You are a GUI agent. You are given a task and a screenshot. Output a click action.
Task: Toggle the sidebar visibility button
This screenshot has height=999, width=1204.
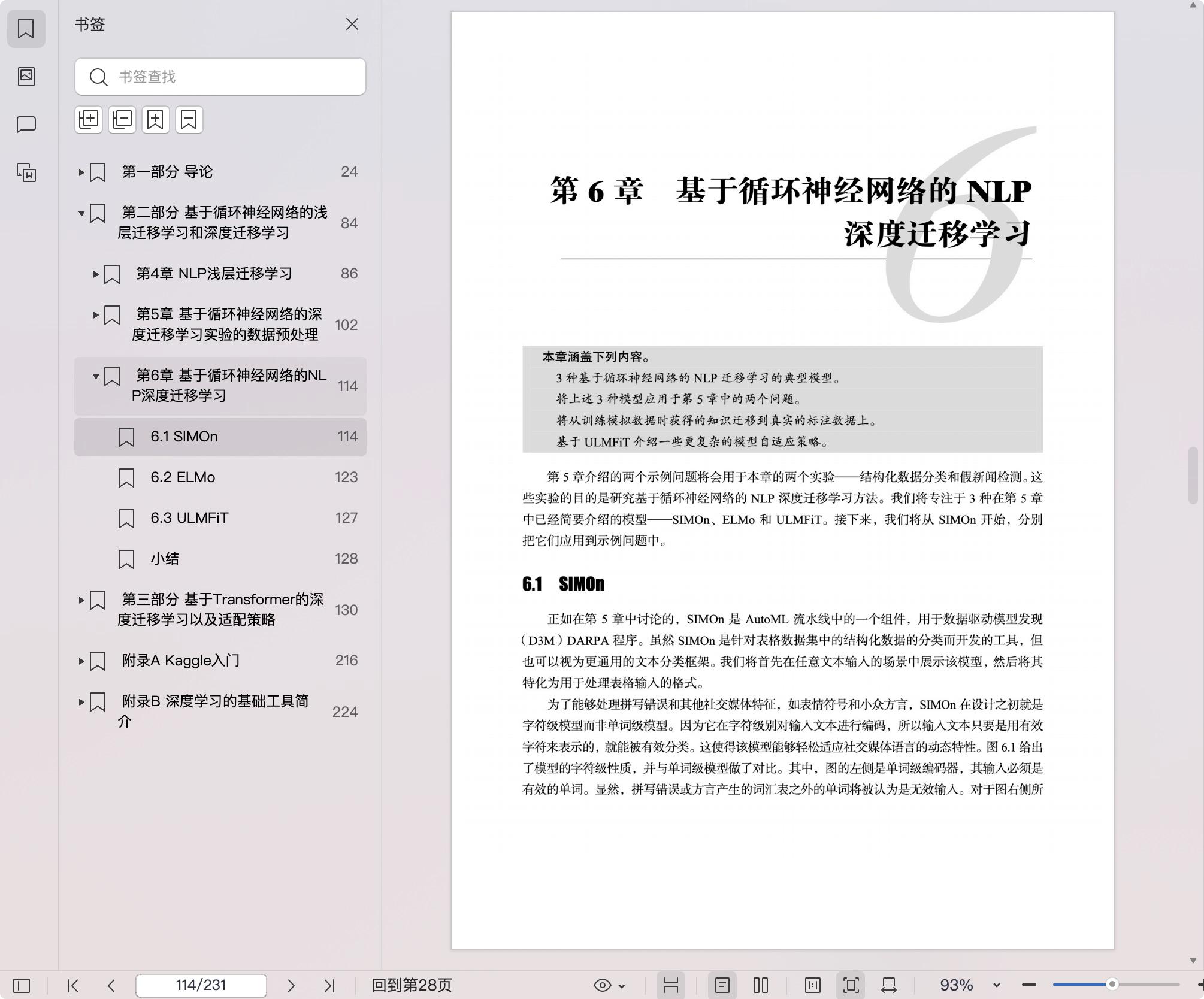[x=22, y=985]
